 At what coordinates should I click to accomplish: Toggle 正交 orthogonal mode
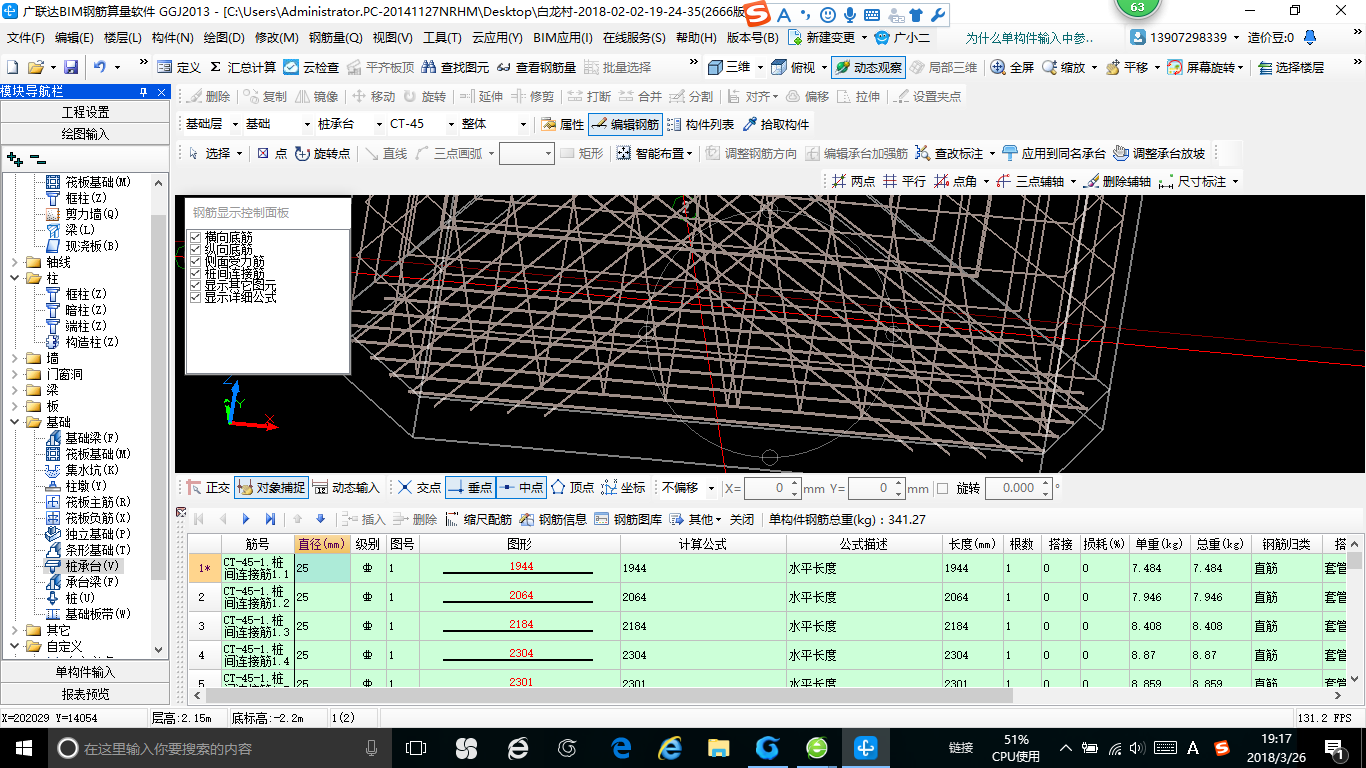[208, 487]
